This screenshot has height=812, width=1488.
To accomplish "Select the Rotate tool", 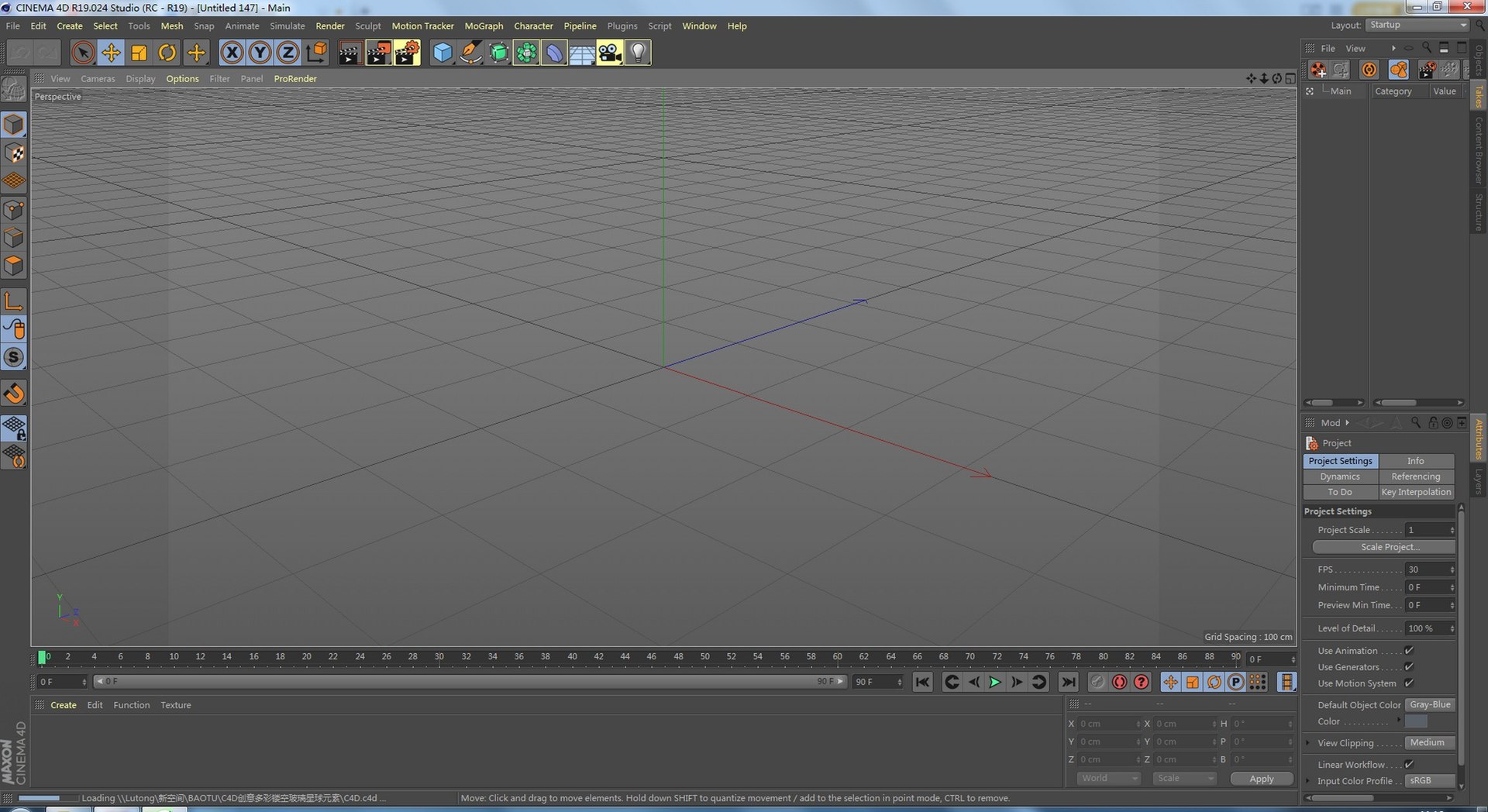I will click(x=167, y=53).
